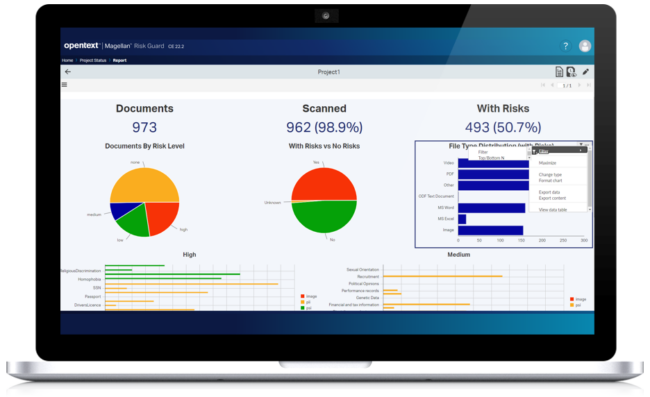This screenshot has height=397, width=650.
Task: Click the green 'No' pie slice
Action: (x=324, y=218)
